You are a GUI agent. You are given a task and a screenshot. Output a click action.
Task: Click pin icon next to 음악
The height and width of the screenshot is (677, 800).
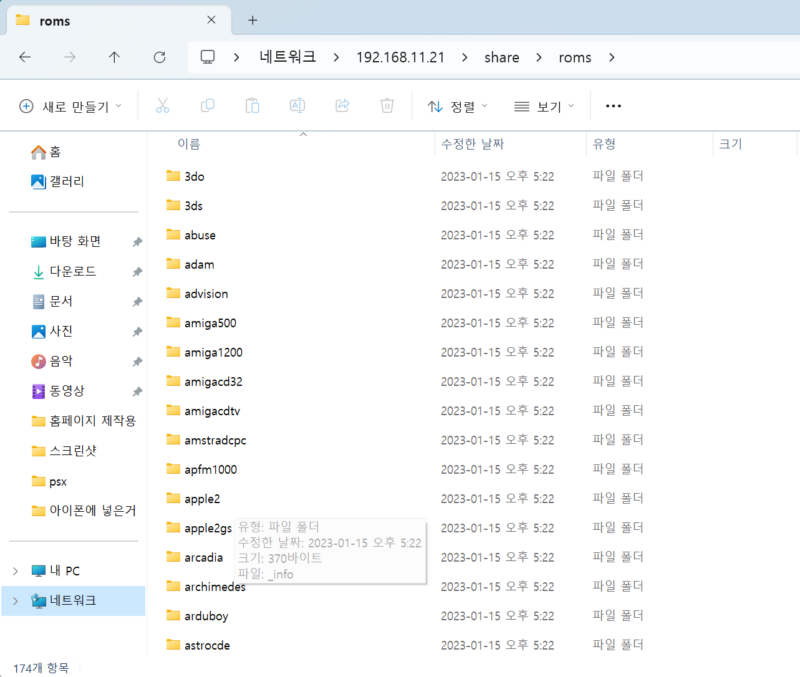point(137,362)
